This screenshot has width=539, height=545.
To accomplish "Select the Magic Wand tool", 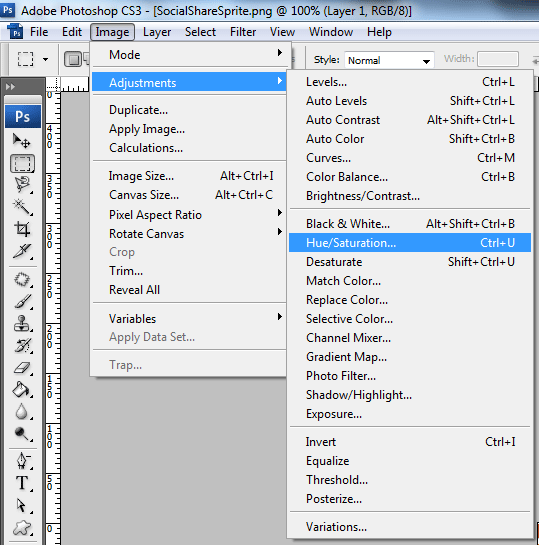I will tap(22, 207).
